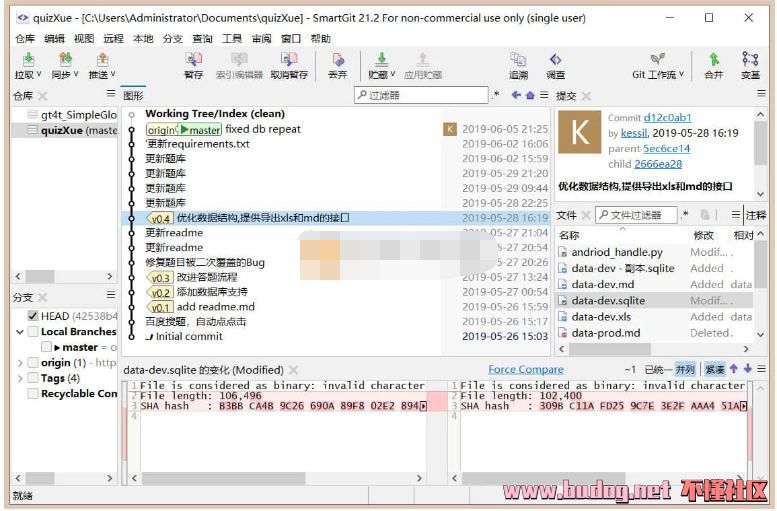Toggle the regex .* button beside graph filter
Viewport: 777px width, 511px height.
coord(495,94)
